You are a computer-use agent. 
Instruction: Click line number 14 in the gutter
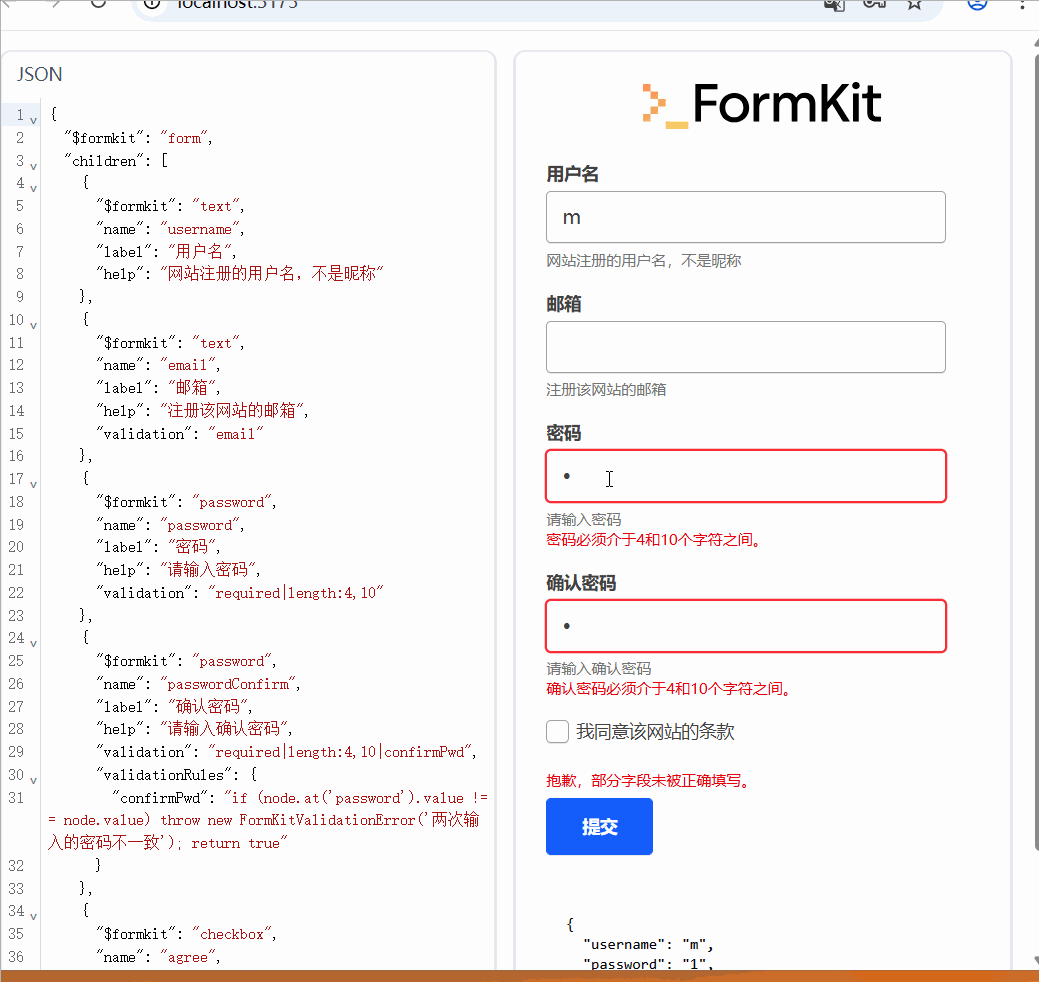tap(17, 411)
